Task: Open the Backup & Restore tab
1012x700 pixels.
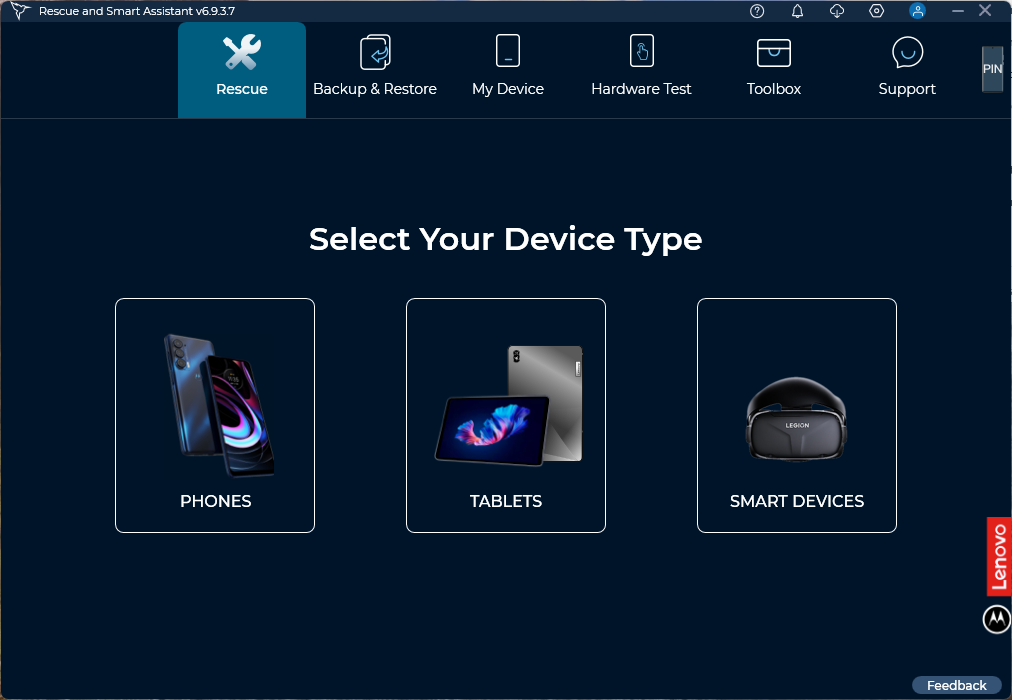Action: [375, 70]
